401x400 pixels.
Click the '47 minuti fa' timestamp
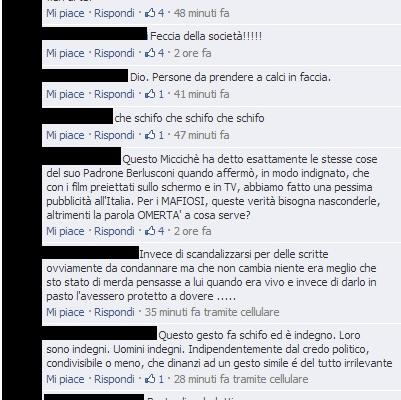pos(202,135)
